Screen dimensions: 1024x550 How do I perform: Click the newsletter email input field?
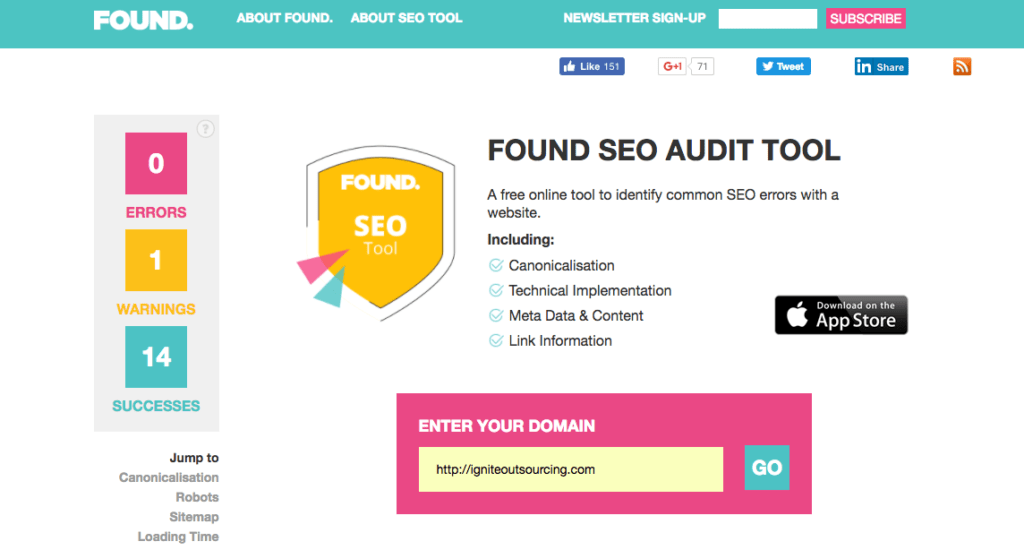click(768, 18)
